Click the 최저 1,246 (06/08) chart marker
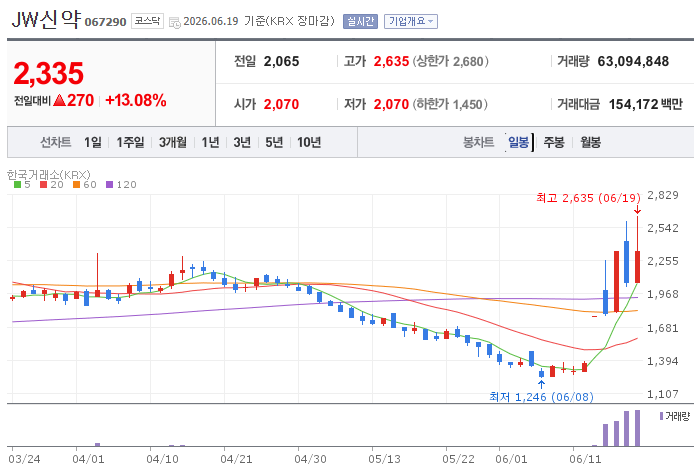This screenshot has width=694, height=472. click(541, 397)
